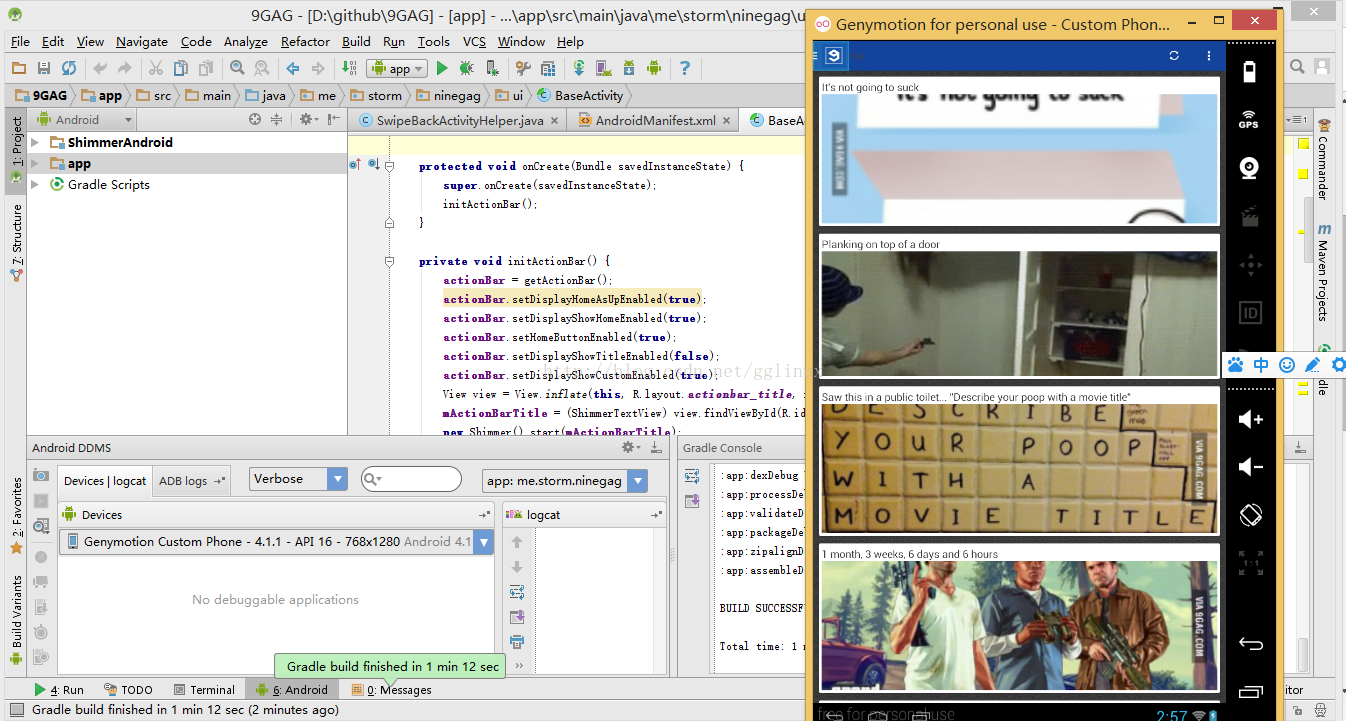The width and height of the screenshot is (1346, 721).
Task: Open the 0: Messages tool window
Action: 391,689
